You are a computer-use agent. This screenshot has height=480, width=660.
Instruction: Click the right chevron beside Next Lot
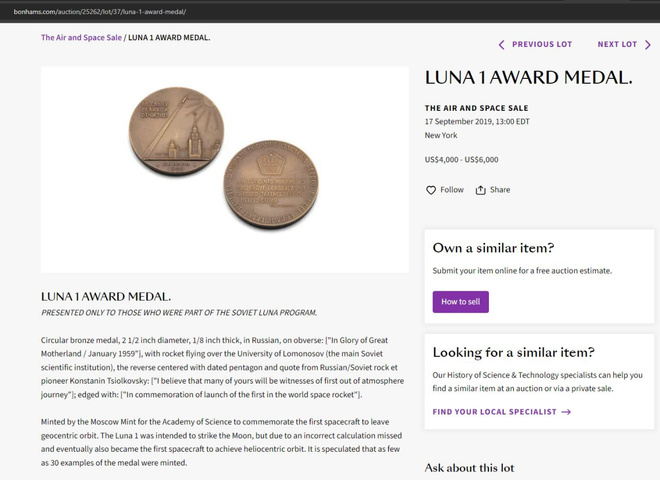[x=648, y=45]
